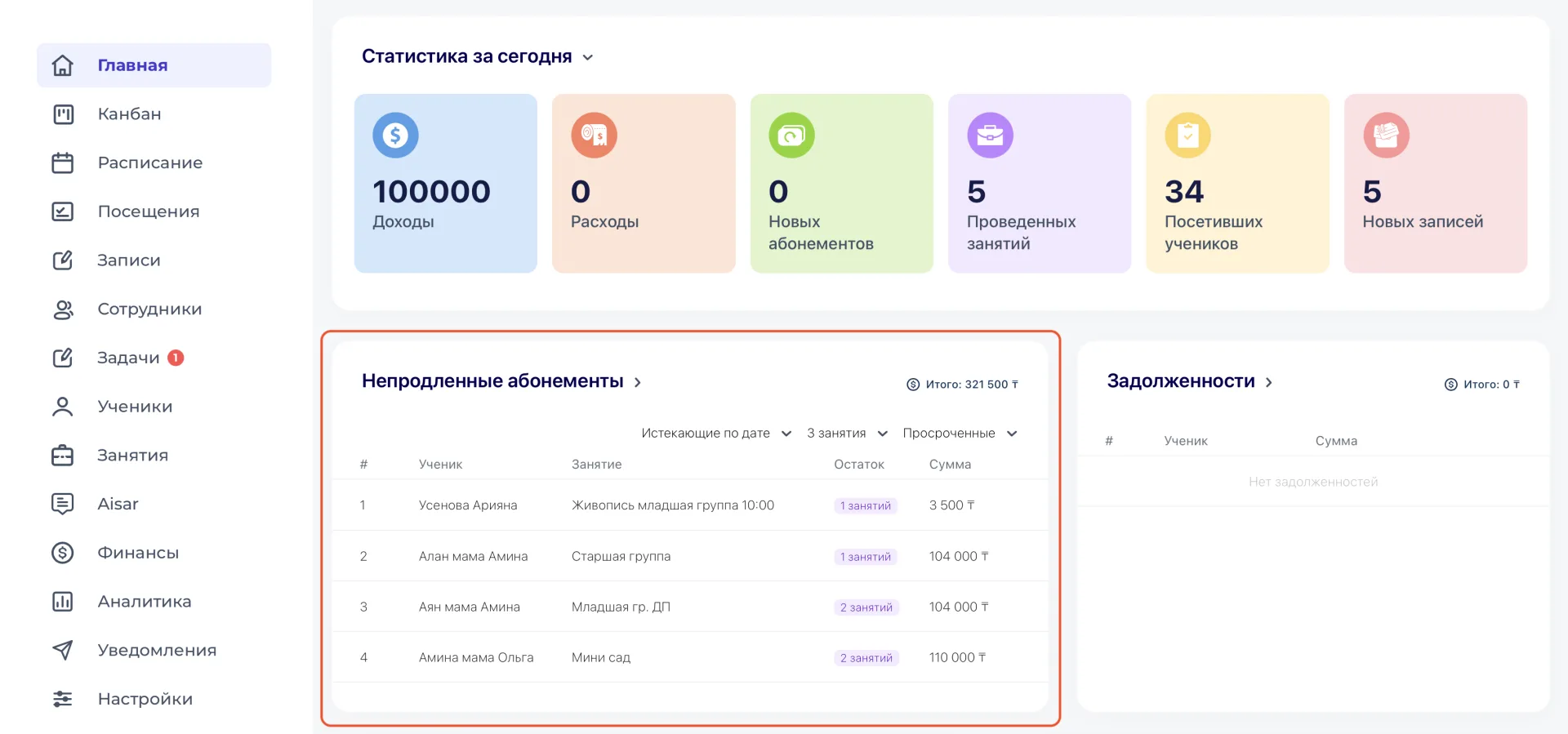Click Мини сад lesson cell
Screen dimensions: 1568x734
(601, 657)
